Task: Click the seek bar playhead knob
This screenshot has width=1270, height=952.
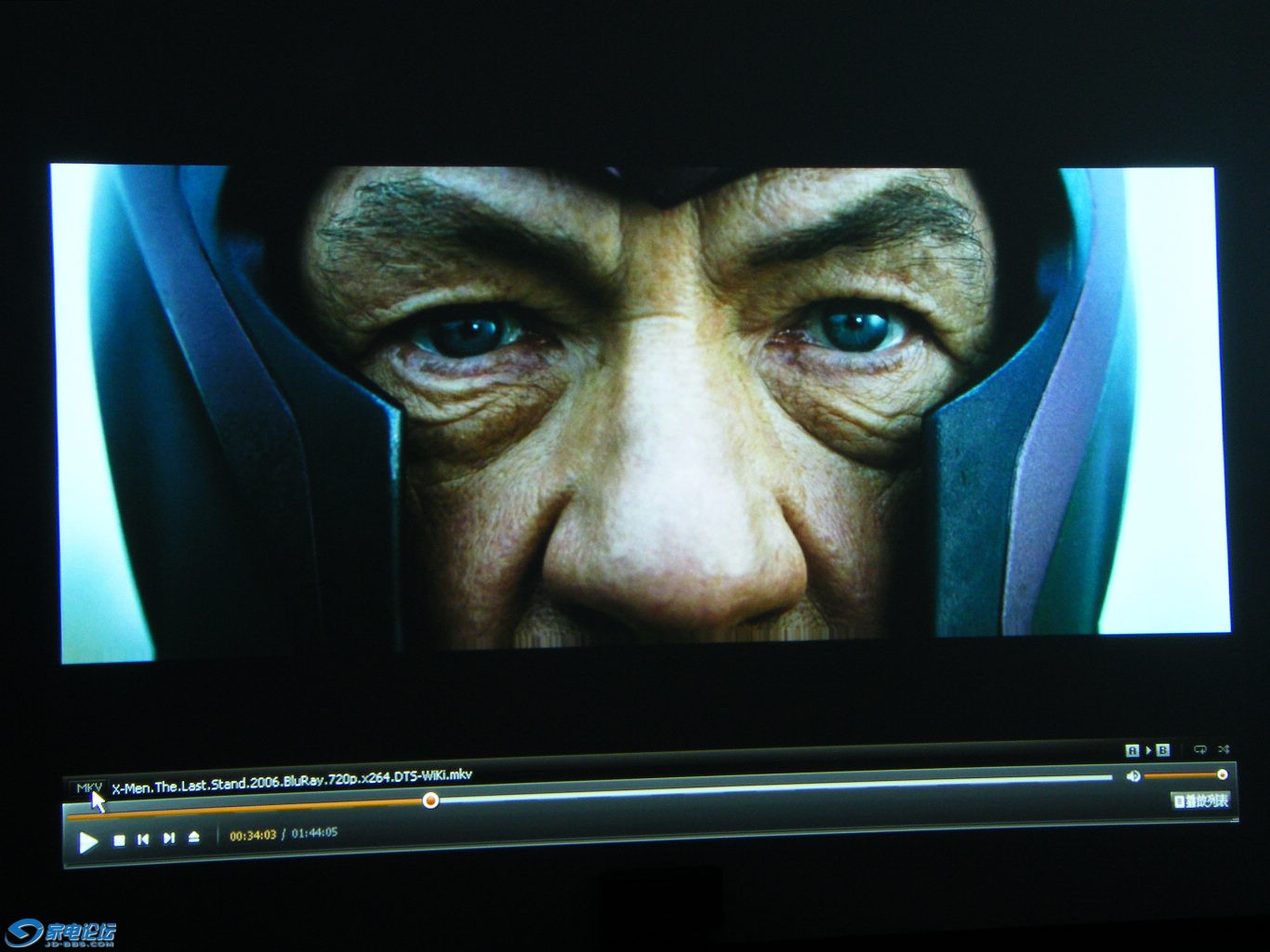Action: 430,800
